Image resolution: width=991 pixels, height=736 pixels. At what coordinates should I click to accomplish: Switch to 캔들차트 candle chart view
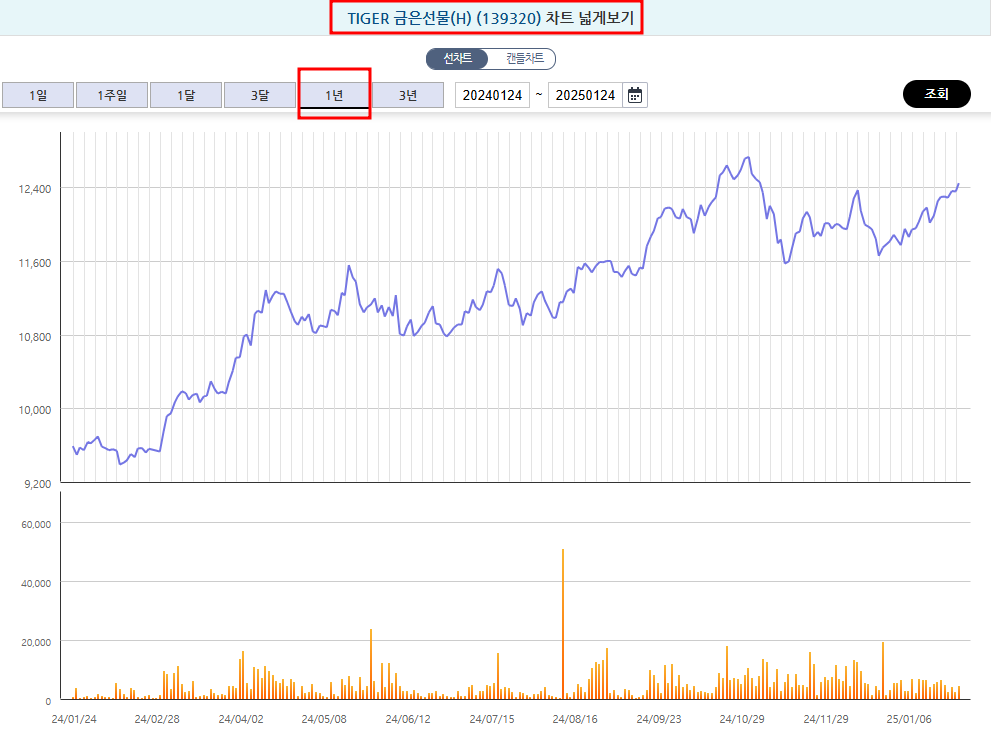point(524,59)
